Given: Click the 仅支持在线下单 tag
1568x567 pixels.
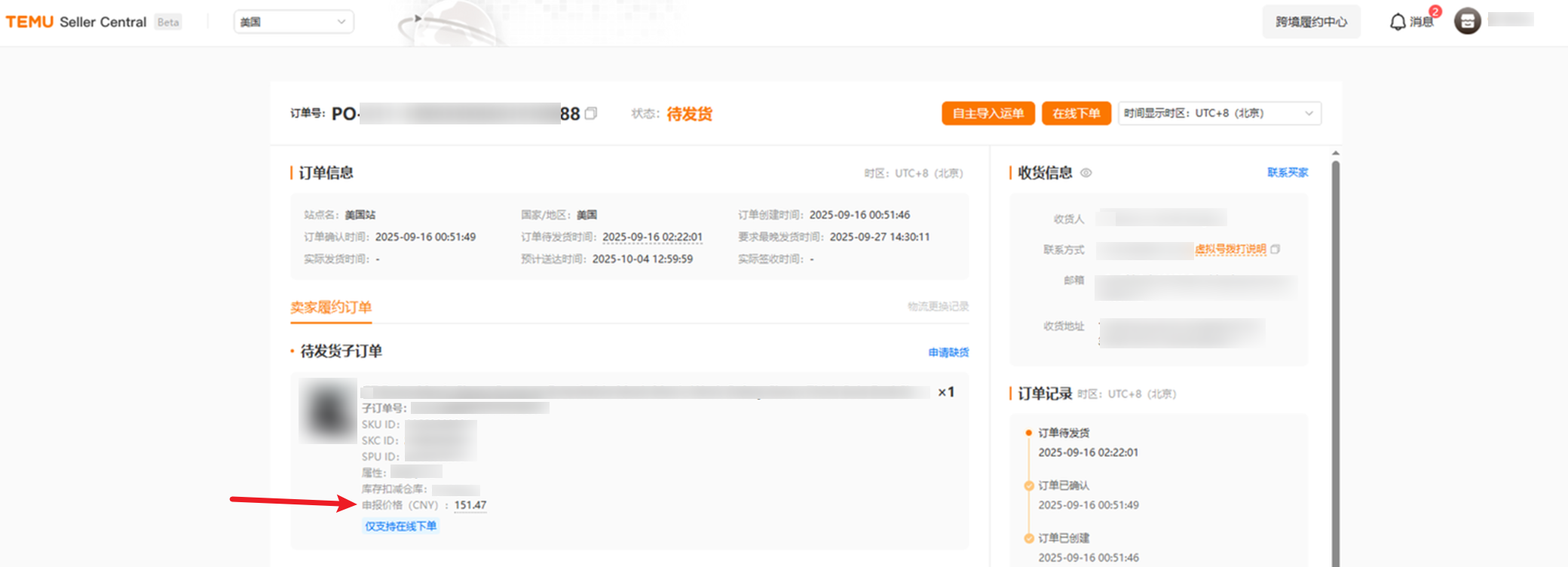Looking at the screenshot, I should point(400,526).
